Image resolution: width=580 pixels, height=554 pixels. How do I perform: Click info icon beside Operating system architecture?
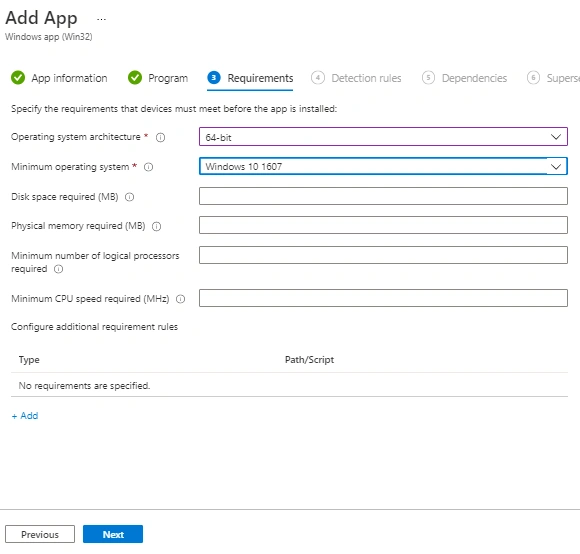[x=160, y=138]
